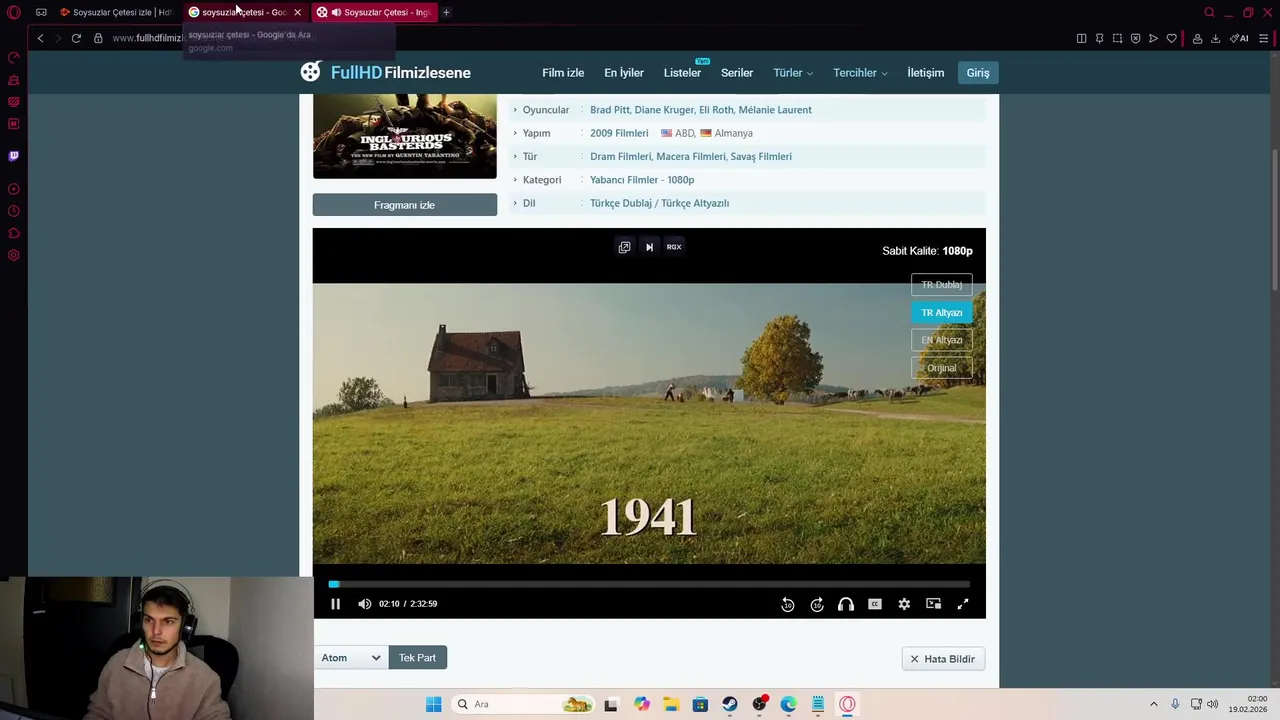Search tabs with magnifier icon
Viewport: 1280px width, 720px height.
click(1209, 12)
